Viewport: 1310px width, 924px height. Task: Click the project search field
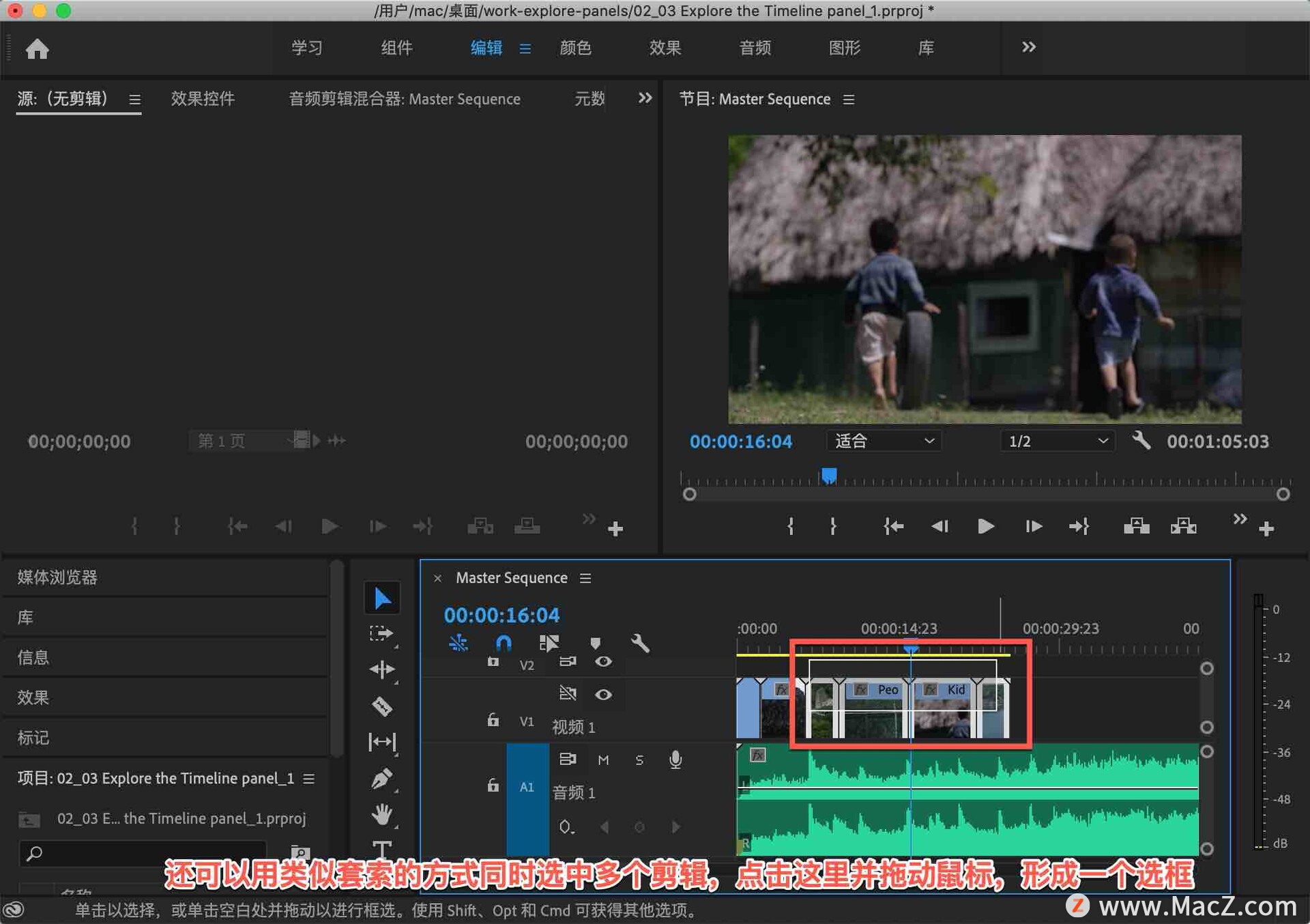(143, 853)
